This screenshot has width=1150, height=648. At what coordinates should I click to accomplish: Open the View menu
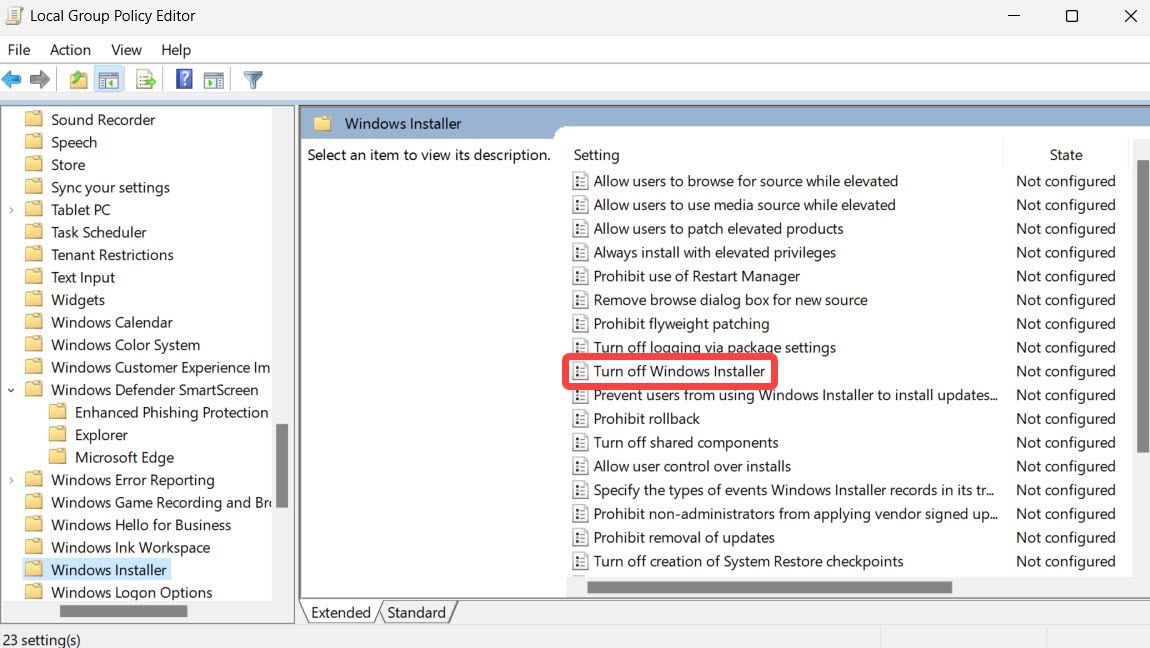pos(126,50)
